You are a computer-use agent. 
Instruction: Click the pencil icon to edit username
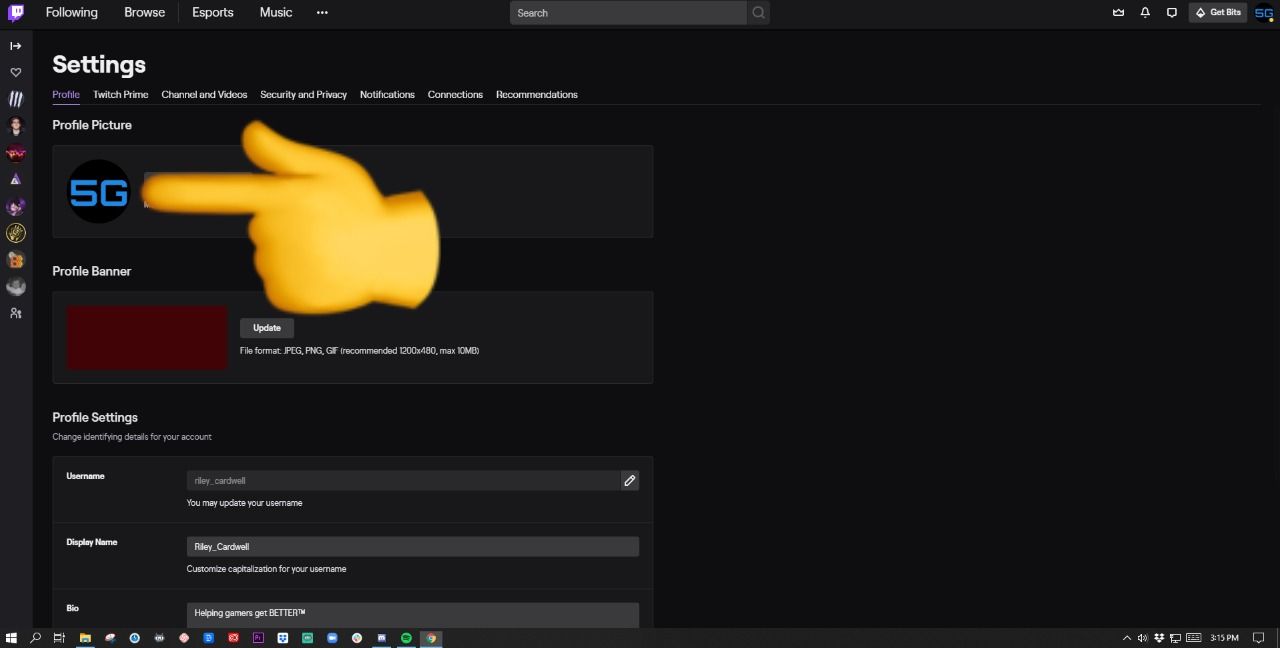(629, 481)
